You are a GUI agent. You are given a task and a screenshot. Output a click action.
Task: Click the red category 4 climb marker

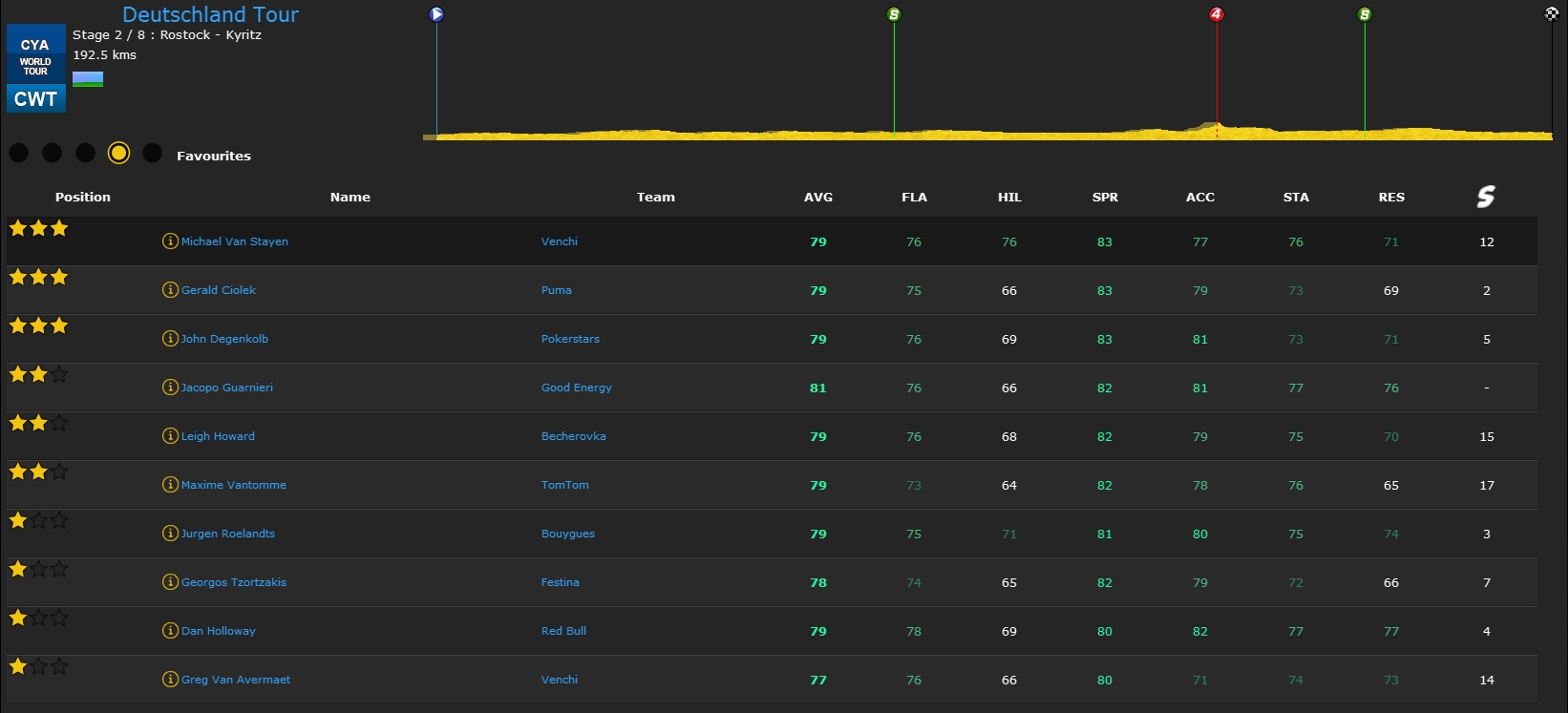pos(1217,14)
